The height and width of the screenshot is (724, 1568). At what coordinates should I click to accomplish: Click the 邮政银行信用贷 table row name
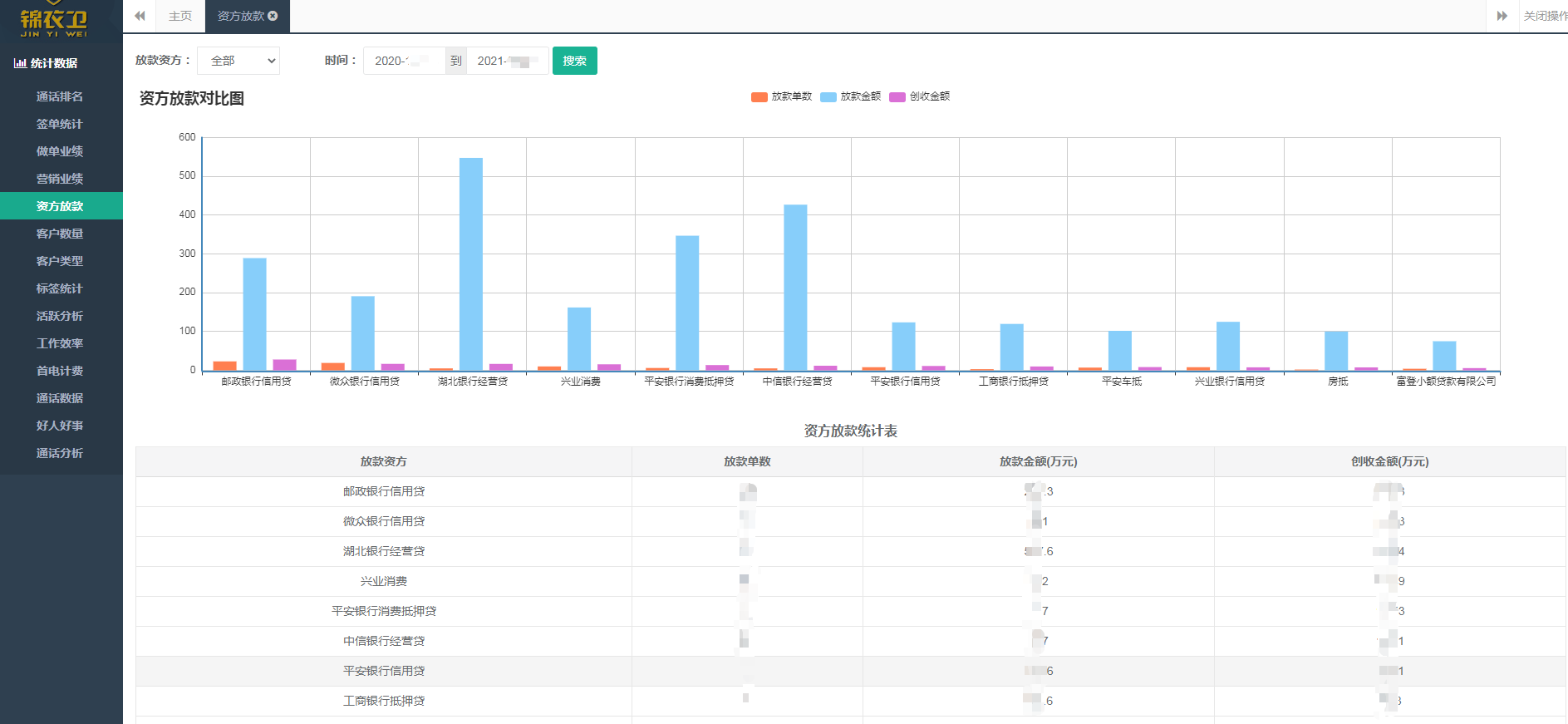pos(384,491)
